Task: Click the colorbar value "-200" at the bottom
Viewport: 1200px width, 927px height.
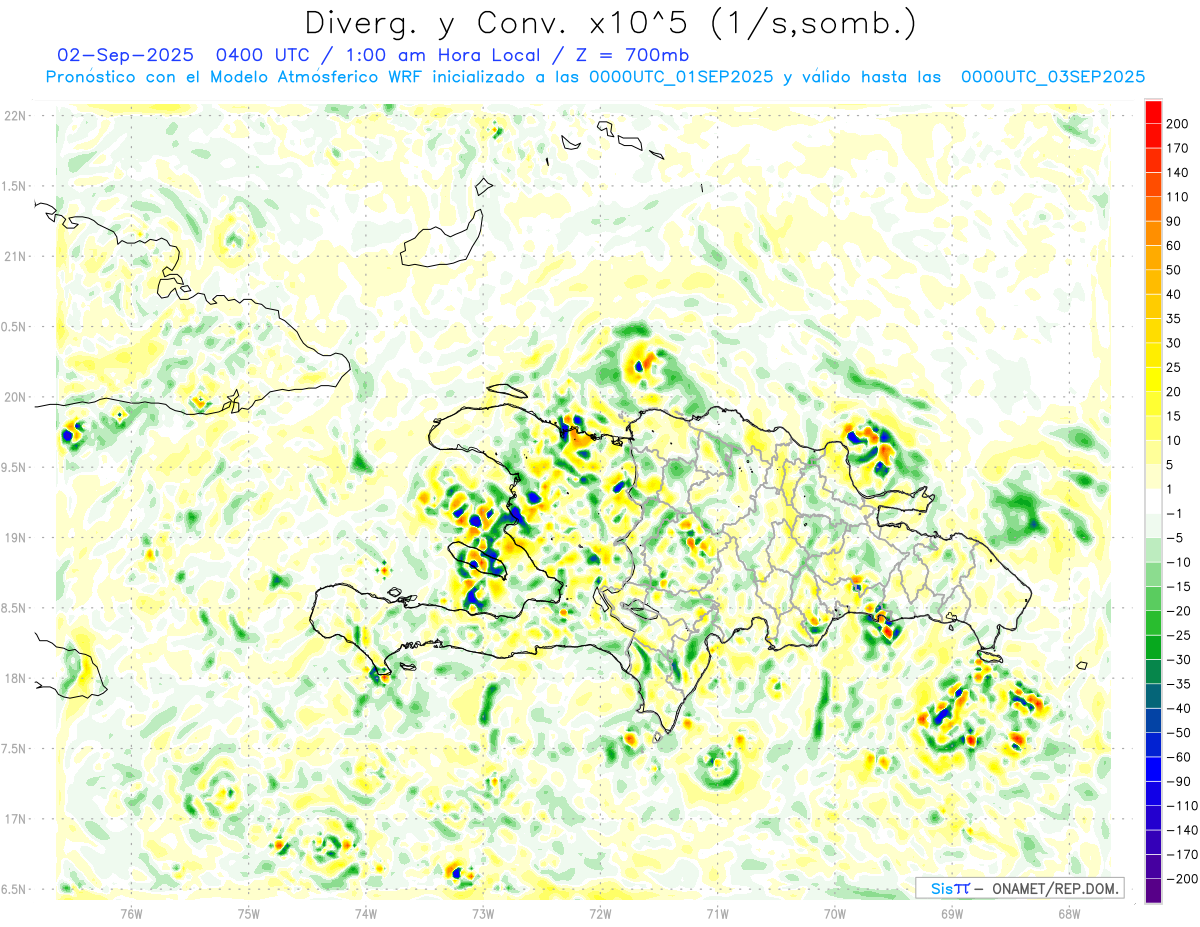Action: point(1182,879)
